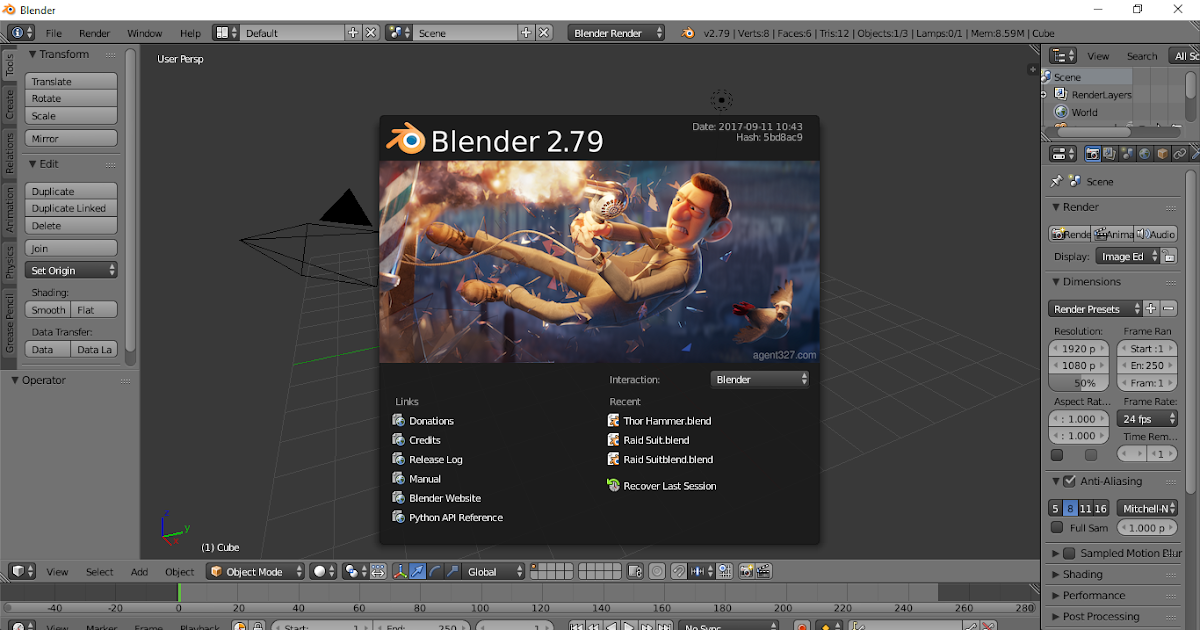The width and height of the screenshot is (1200, 630).
Task: Open the 3D View editor type selector
Action: click(23, 572)
